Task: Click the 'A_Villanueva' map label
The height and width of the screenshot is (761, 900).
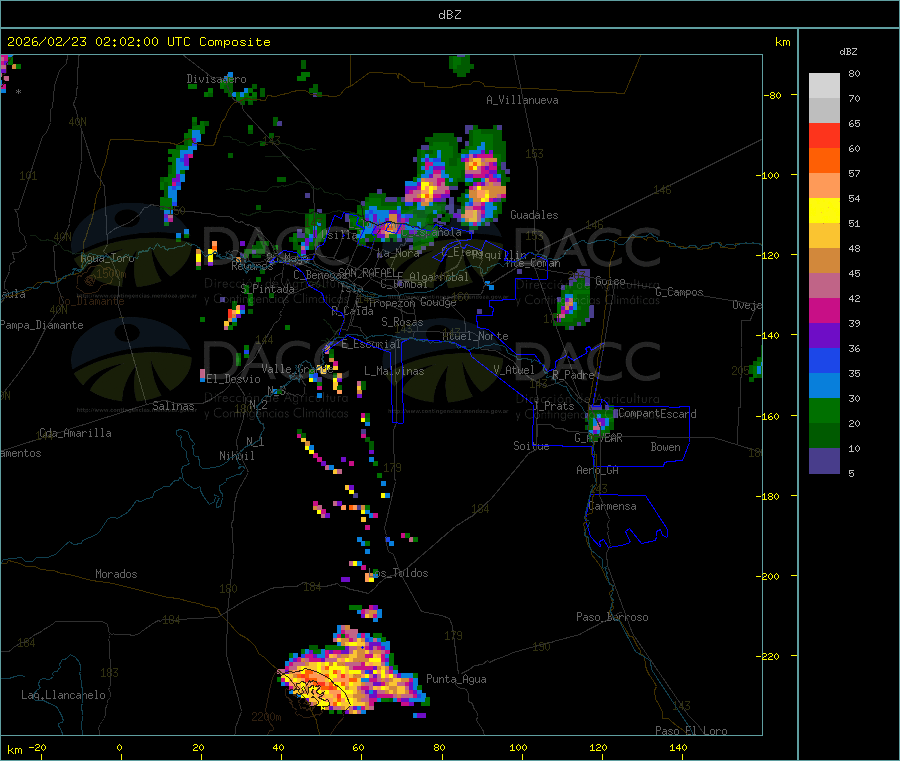Action: coord(522,100)
